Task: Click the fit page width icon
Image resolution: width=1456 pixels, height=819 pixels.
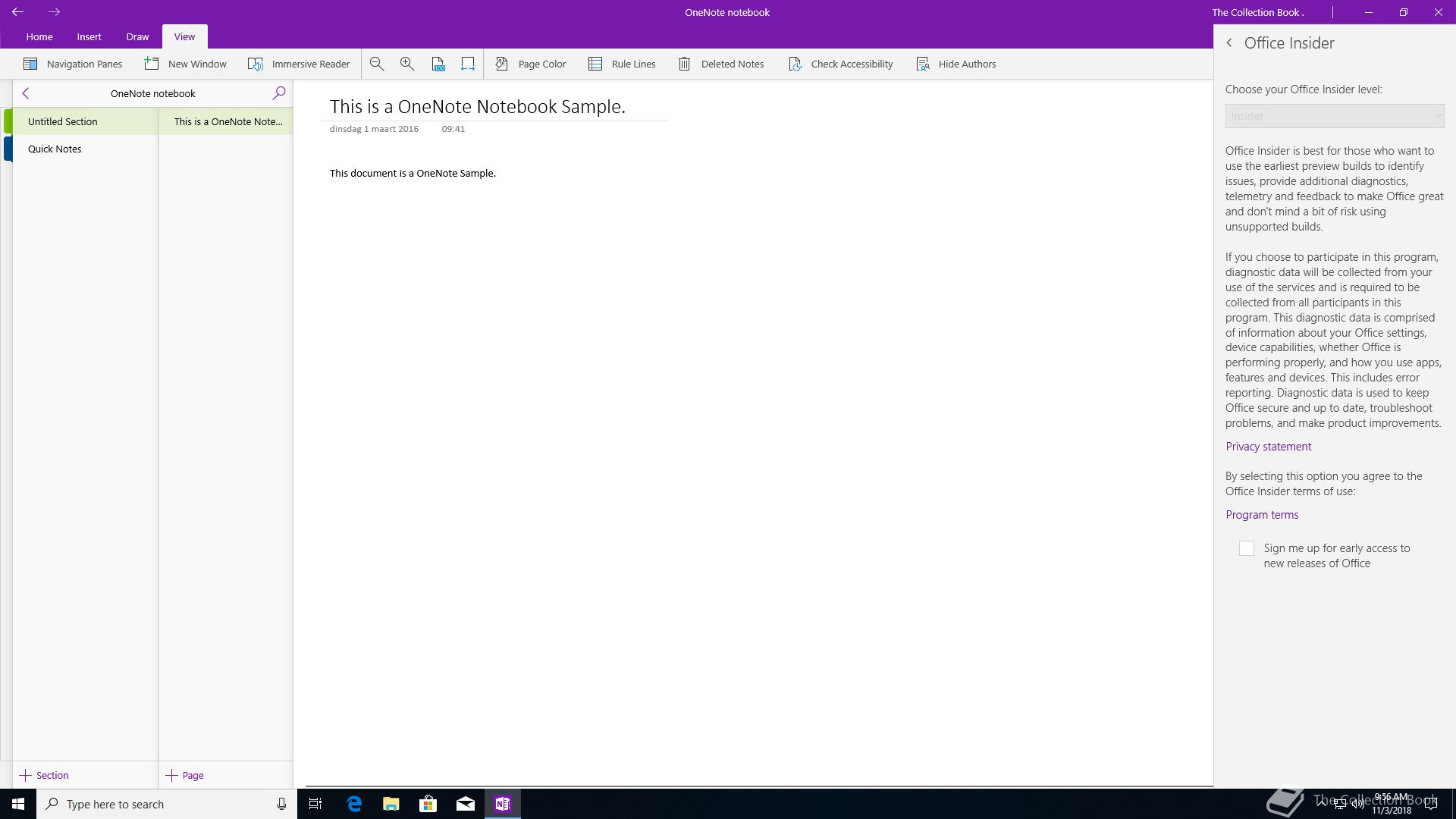Action: click(468, 64)
